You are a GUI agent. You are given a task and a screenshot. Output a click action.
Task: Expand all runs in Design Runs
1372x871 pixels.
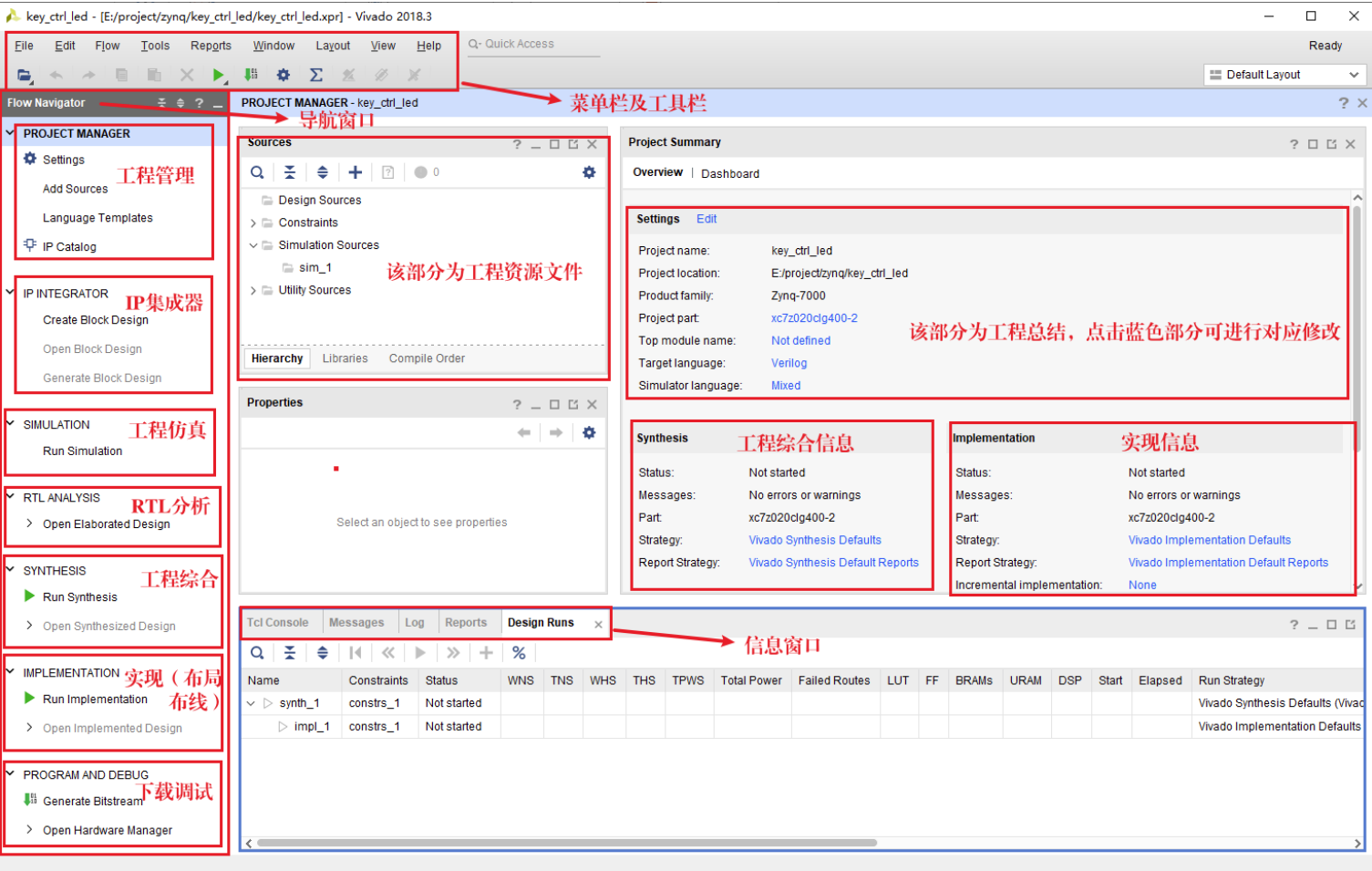[x=323, y=653]
